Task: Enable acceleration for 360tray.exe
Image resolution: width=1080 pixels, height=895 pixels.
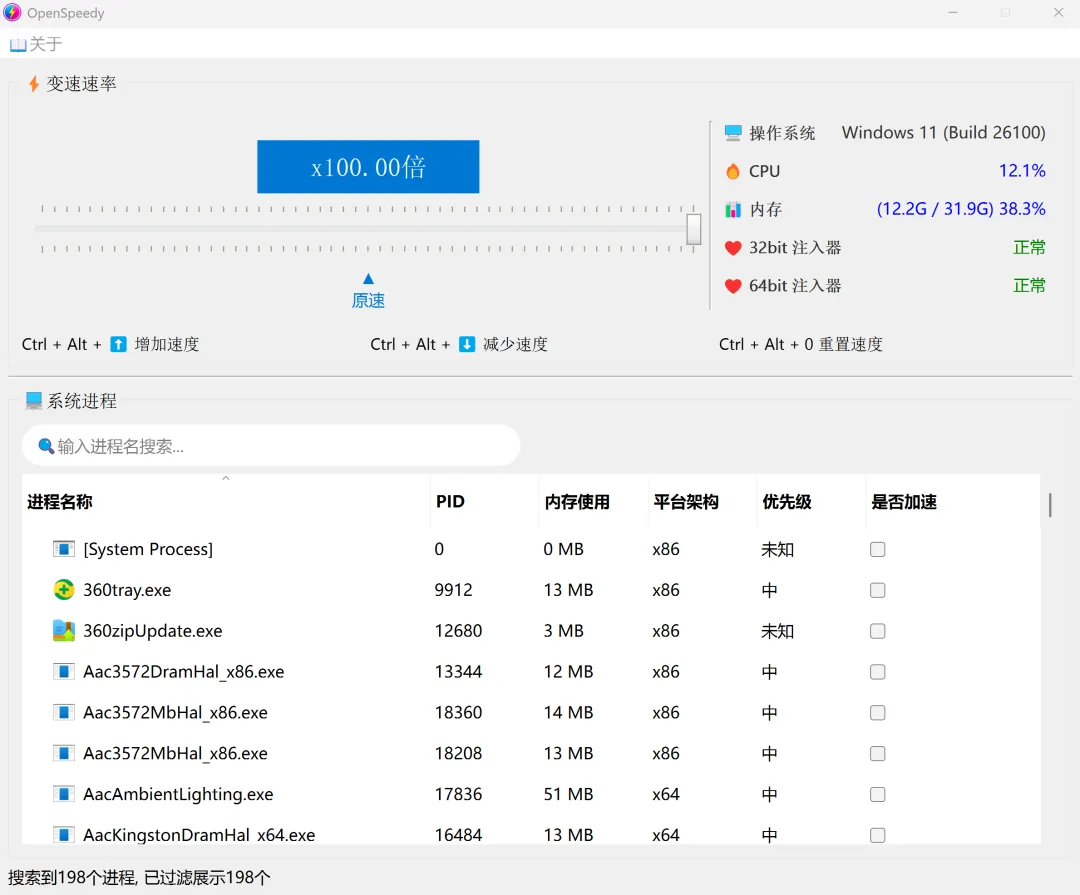Action: pyautogui.click(x=878, y=590)
